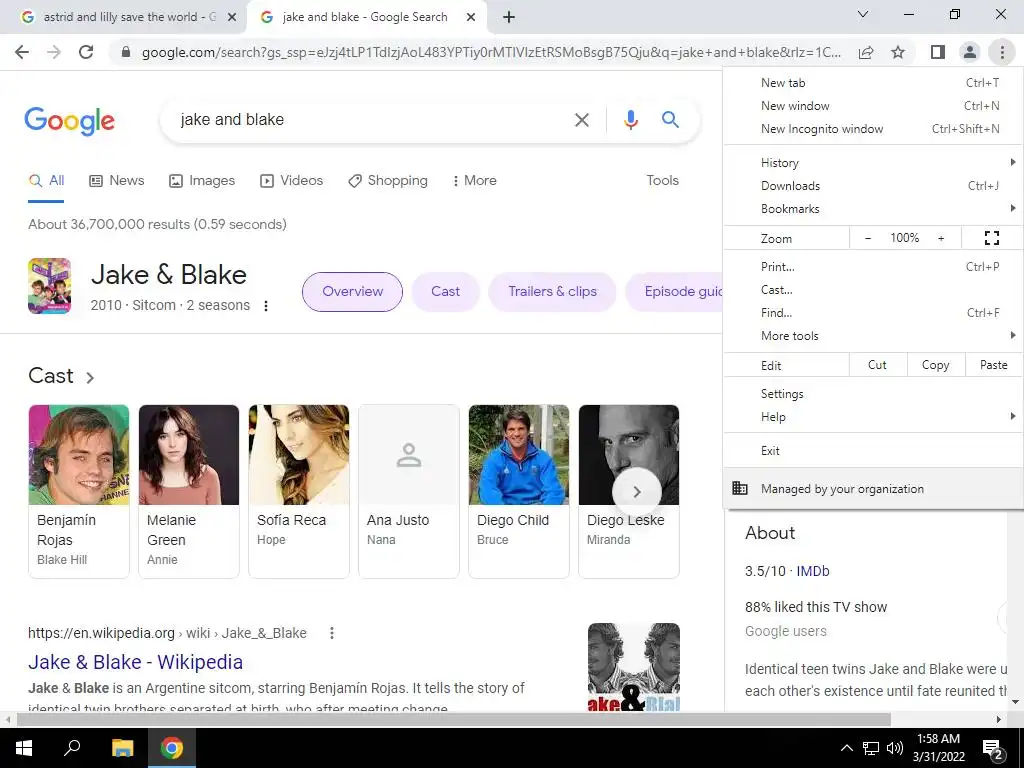Click Cut in Edit row
This screenshot has height=768, width=1024.
point(877,365)
